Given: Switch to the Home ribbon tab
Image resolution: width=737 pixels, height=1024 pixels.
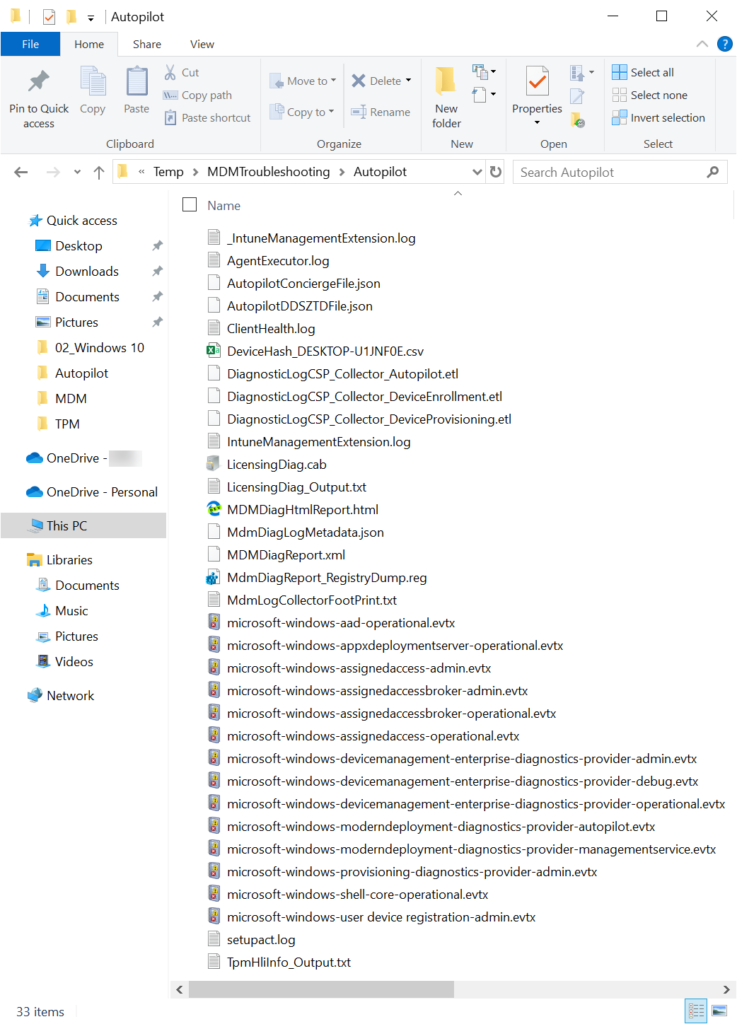Looking at the screenshot, I should coord(89,44).
